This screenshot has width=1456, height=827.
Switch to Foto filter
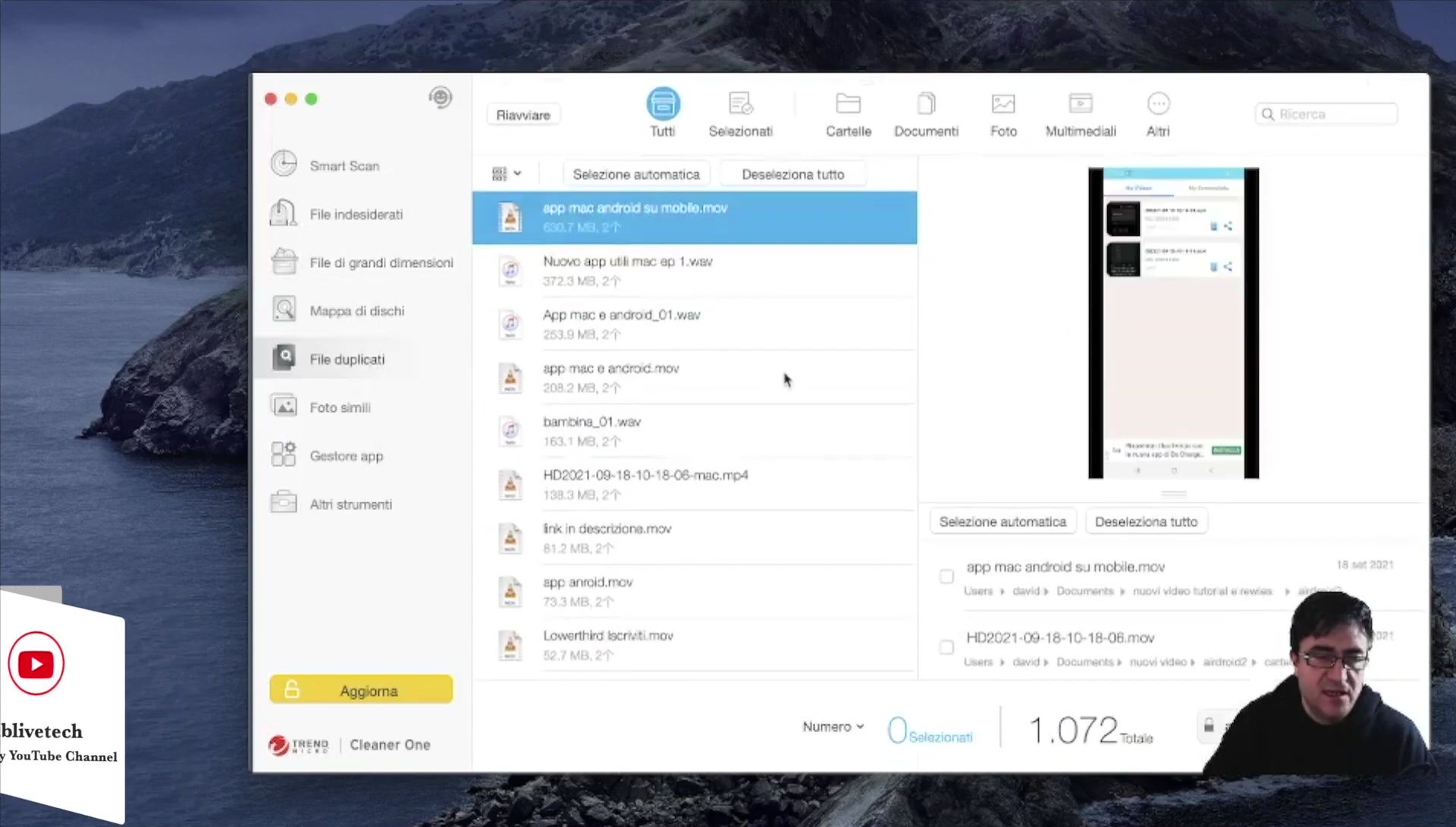(x=1003, y=114)
